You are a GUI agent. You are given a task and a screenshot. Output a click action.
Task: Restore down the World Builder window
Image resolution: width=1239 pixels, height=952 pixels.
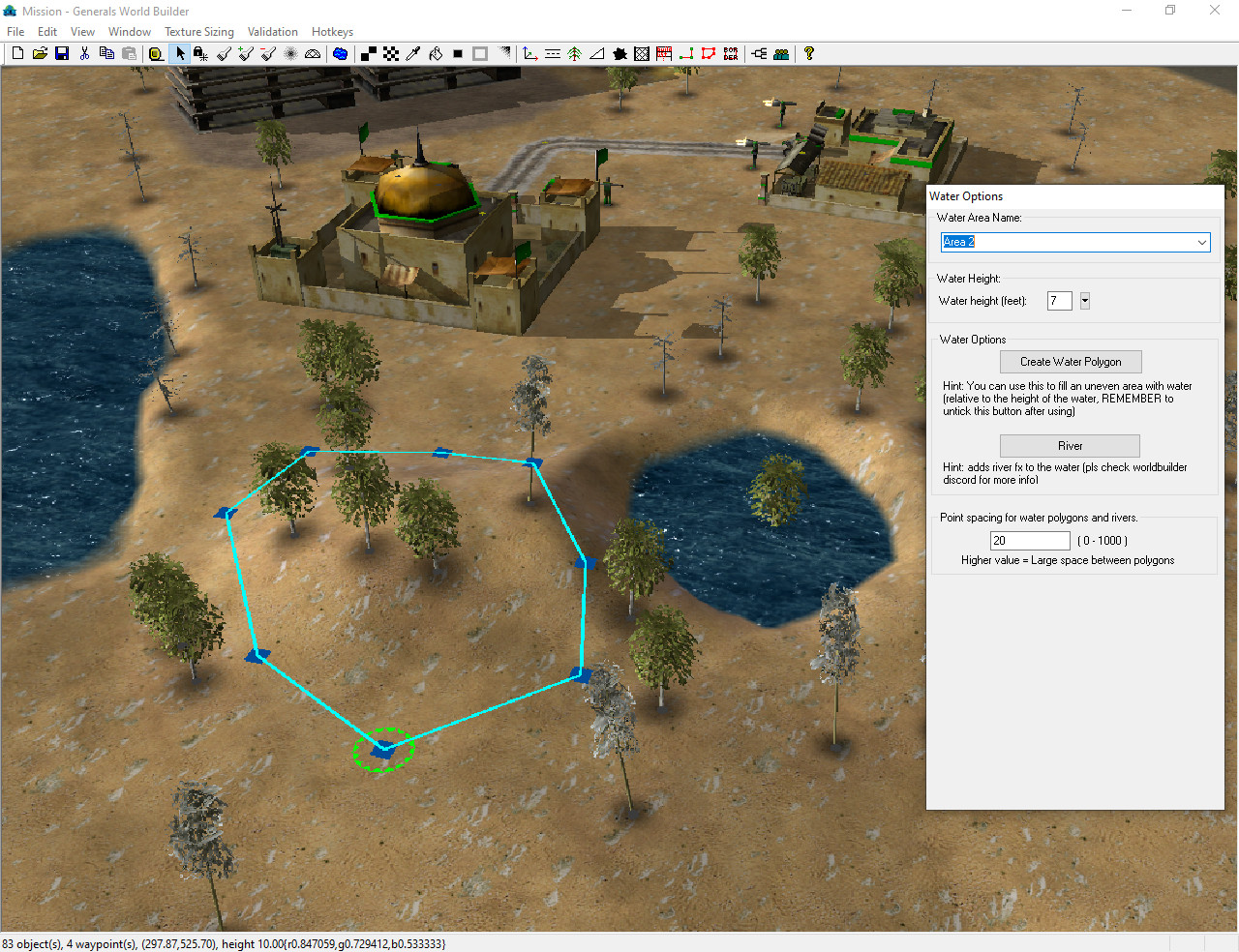click(1170, 11)
